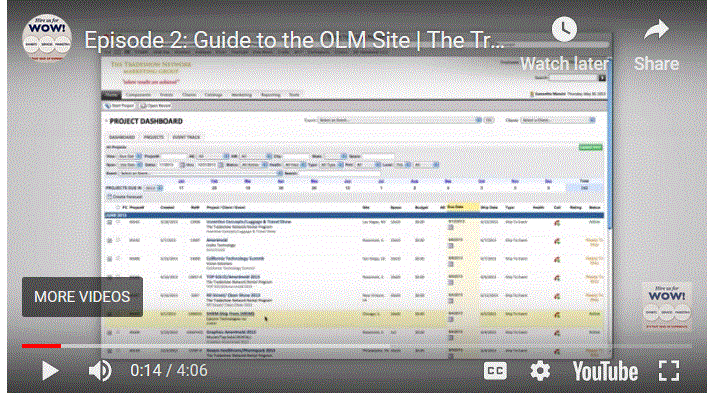Click the 0:14 / 4:06 time display

169,371
